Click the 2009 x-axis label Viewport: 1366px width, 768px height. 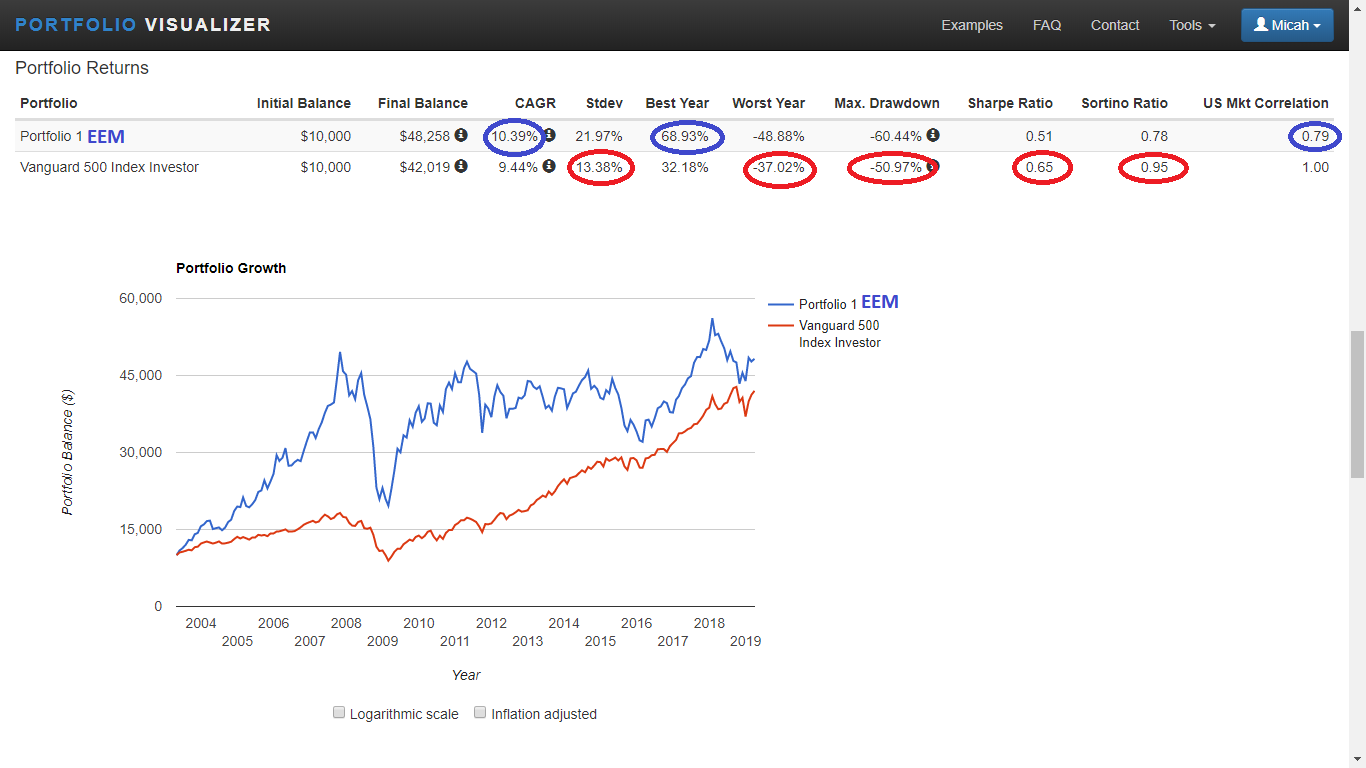382,641
